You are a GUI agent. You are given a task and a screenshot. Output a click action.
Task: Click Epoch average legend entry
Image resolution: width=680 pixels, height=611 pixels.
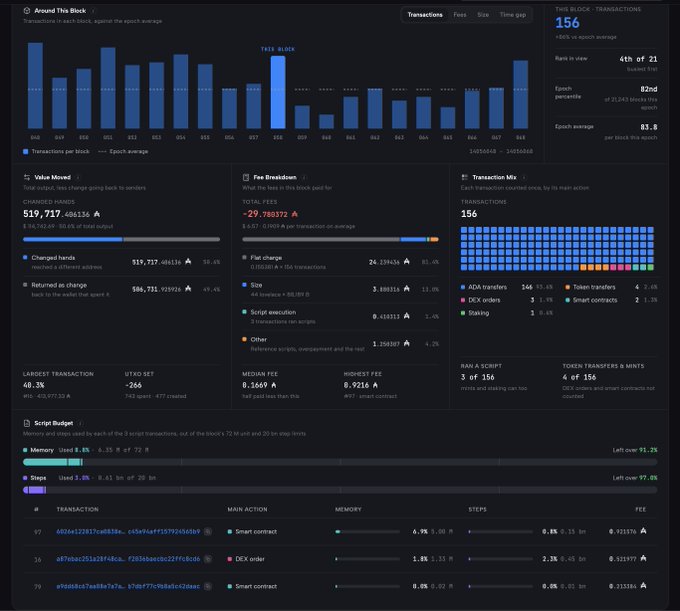tap(123, 151)
